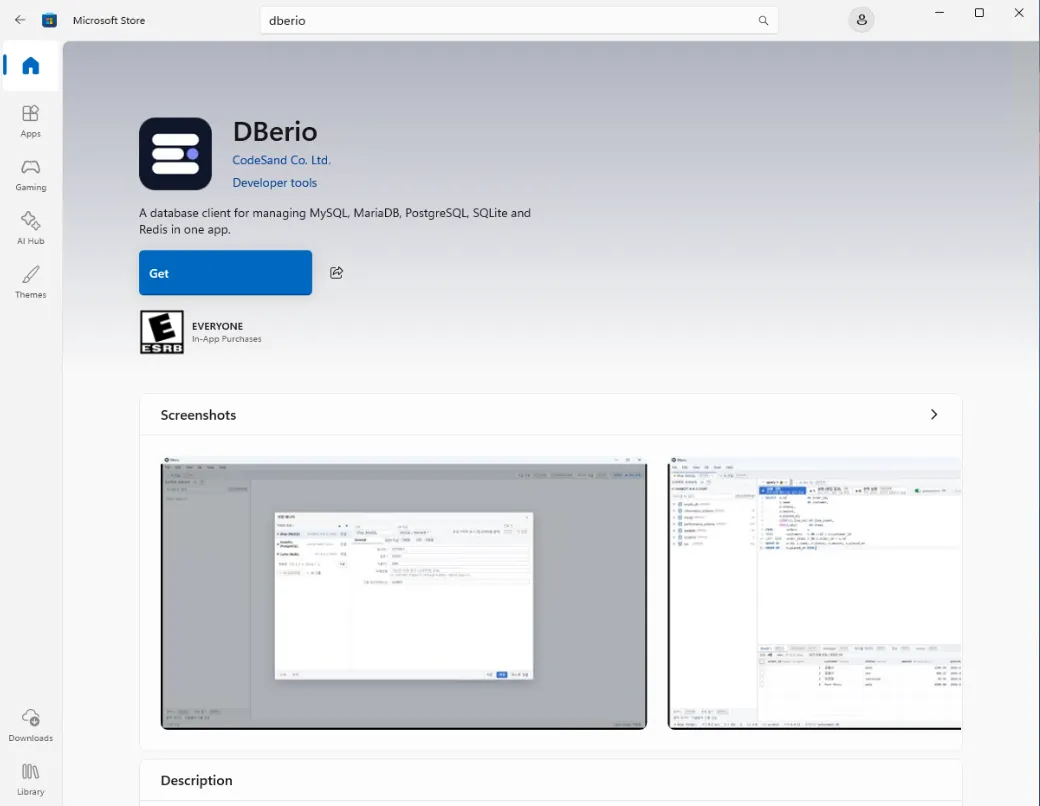Viewport: 1040px width, 806px height.
Task: Maximize the Microsoft Store window
Action: (x=979, y=13)
